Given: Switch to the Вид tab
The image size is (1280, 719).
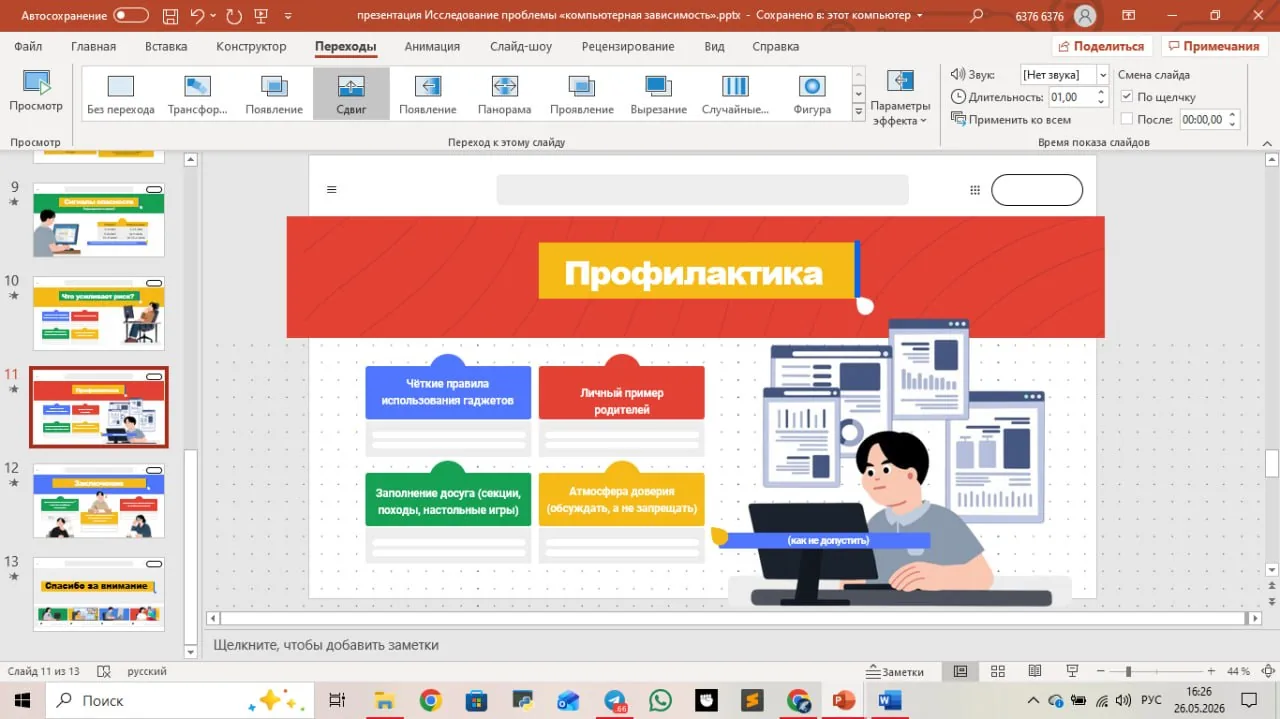Looking at the screenshot, I should (714, 47).
